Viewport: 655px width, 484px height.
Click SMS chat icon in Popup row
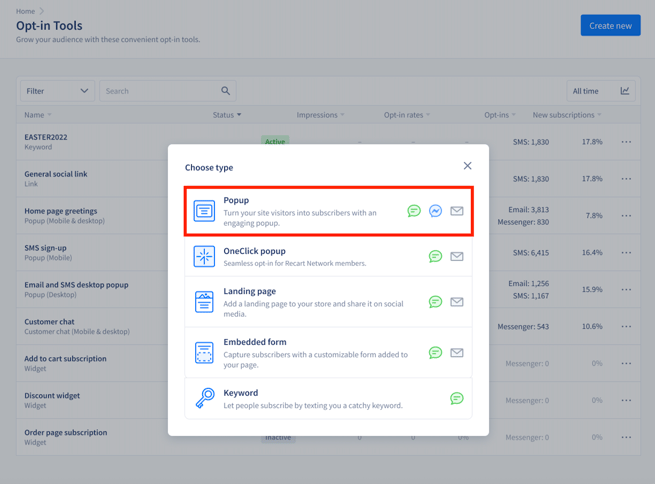coord(414,211)
